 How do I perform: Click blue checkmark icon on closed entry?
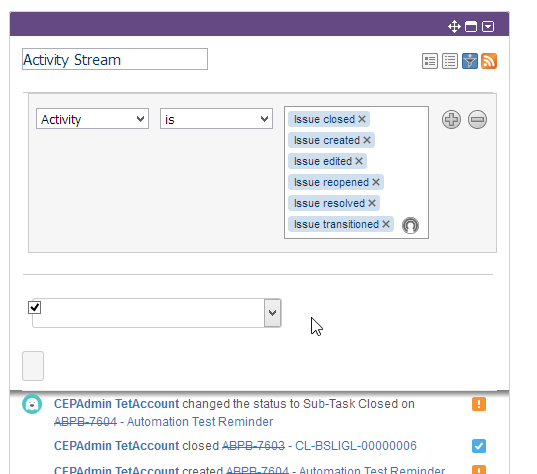(x=479, y=446)
